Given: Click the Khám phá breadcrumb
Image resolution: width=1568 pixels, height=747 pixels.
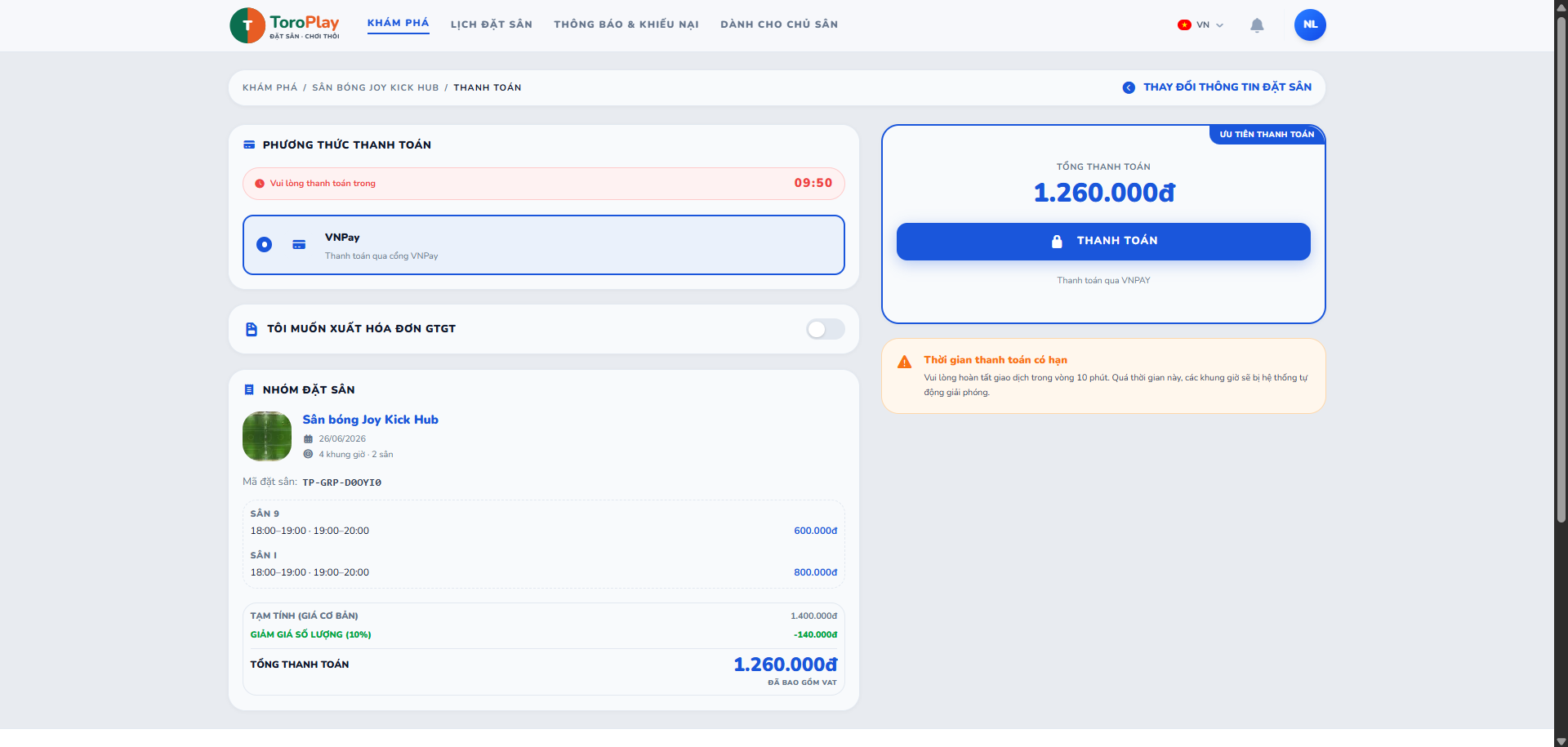Looking at the screenshot, I should pyautogui.click(x=270, y=87).
